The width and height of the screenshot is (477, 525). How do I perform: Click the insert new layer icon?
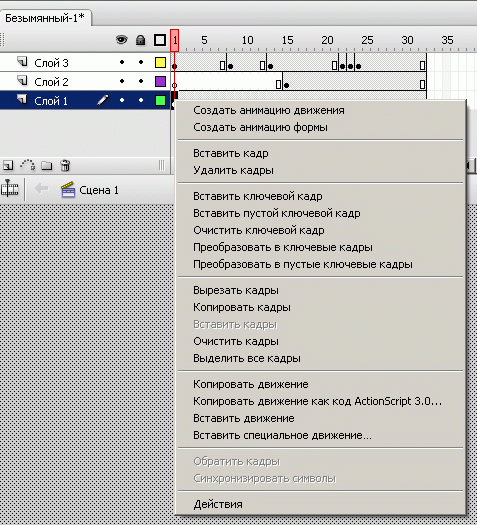(x=8, y=165)
